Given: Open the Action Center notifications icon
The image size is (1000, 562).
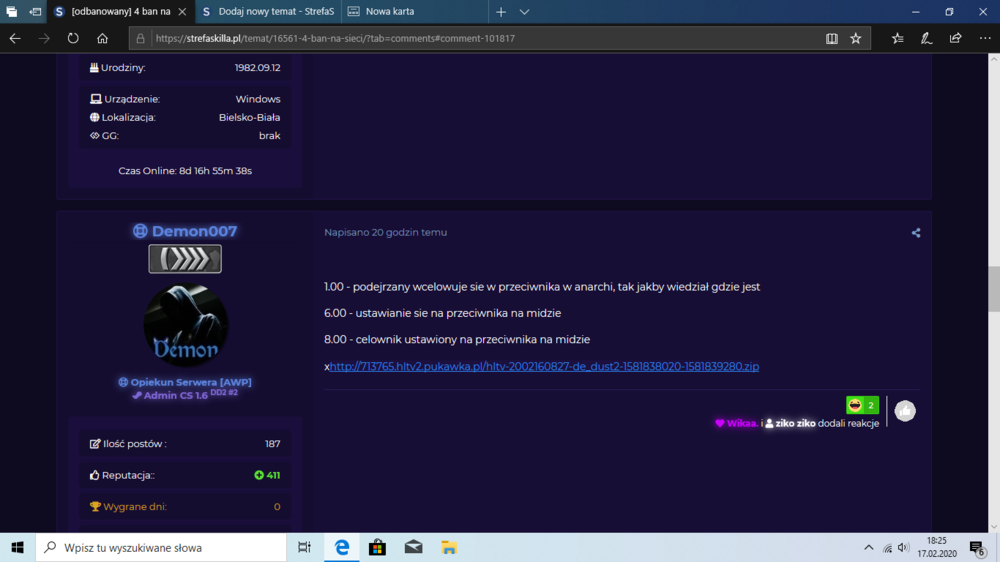Looking at the screenshot, I should [978, 547].
